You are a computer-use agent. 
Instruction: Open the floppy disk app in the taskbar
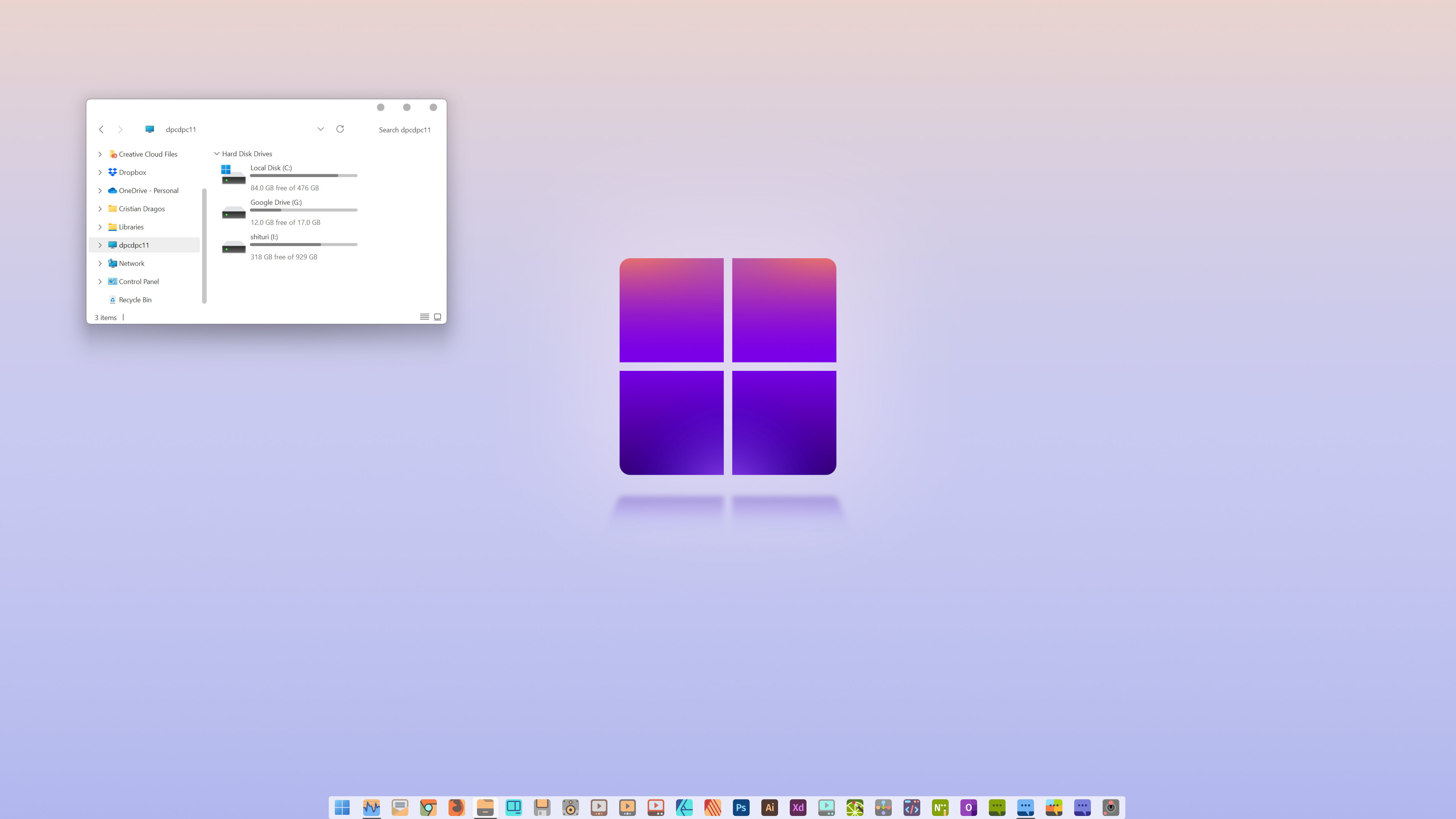tap(542, 807)
